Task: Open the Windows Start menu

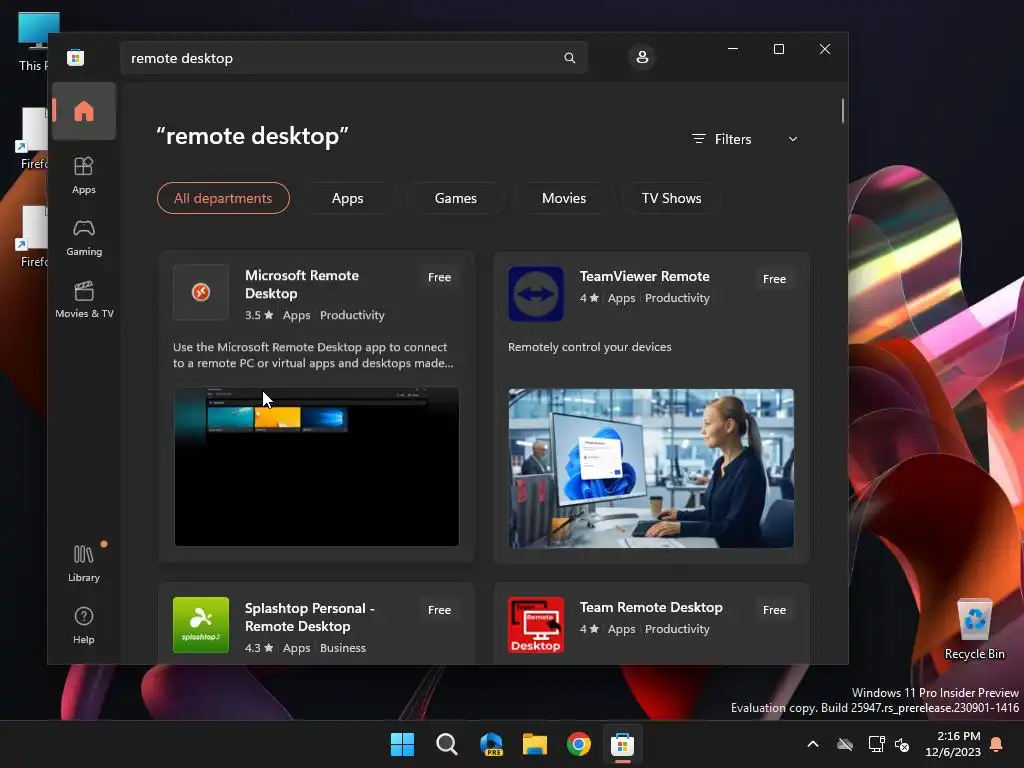Action: pyautogui.click(x=402, y=744)
